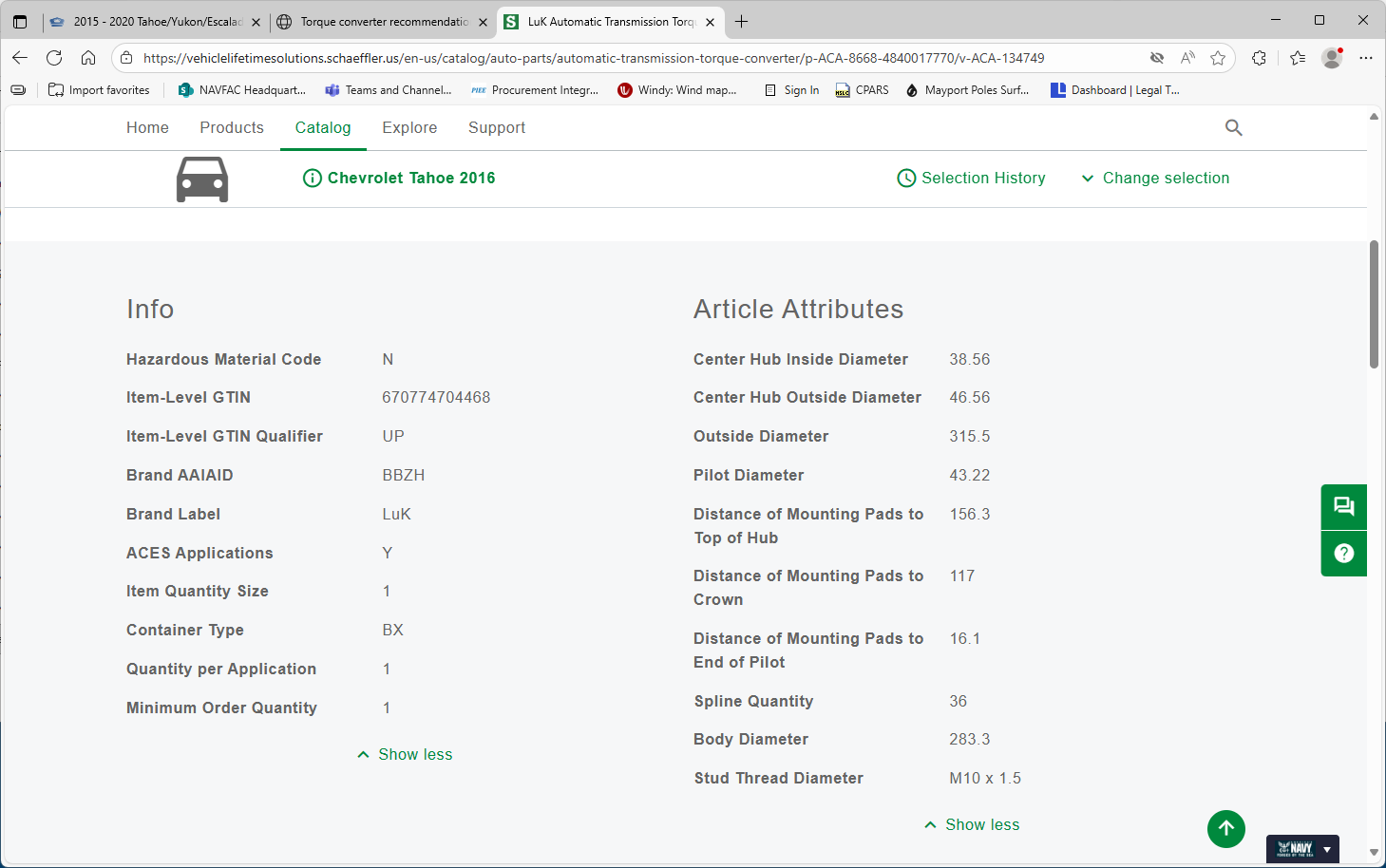Click the Body Diameter value 283.3
This screenshot has width=1386, height=868.
coord(970,739)
